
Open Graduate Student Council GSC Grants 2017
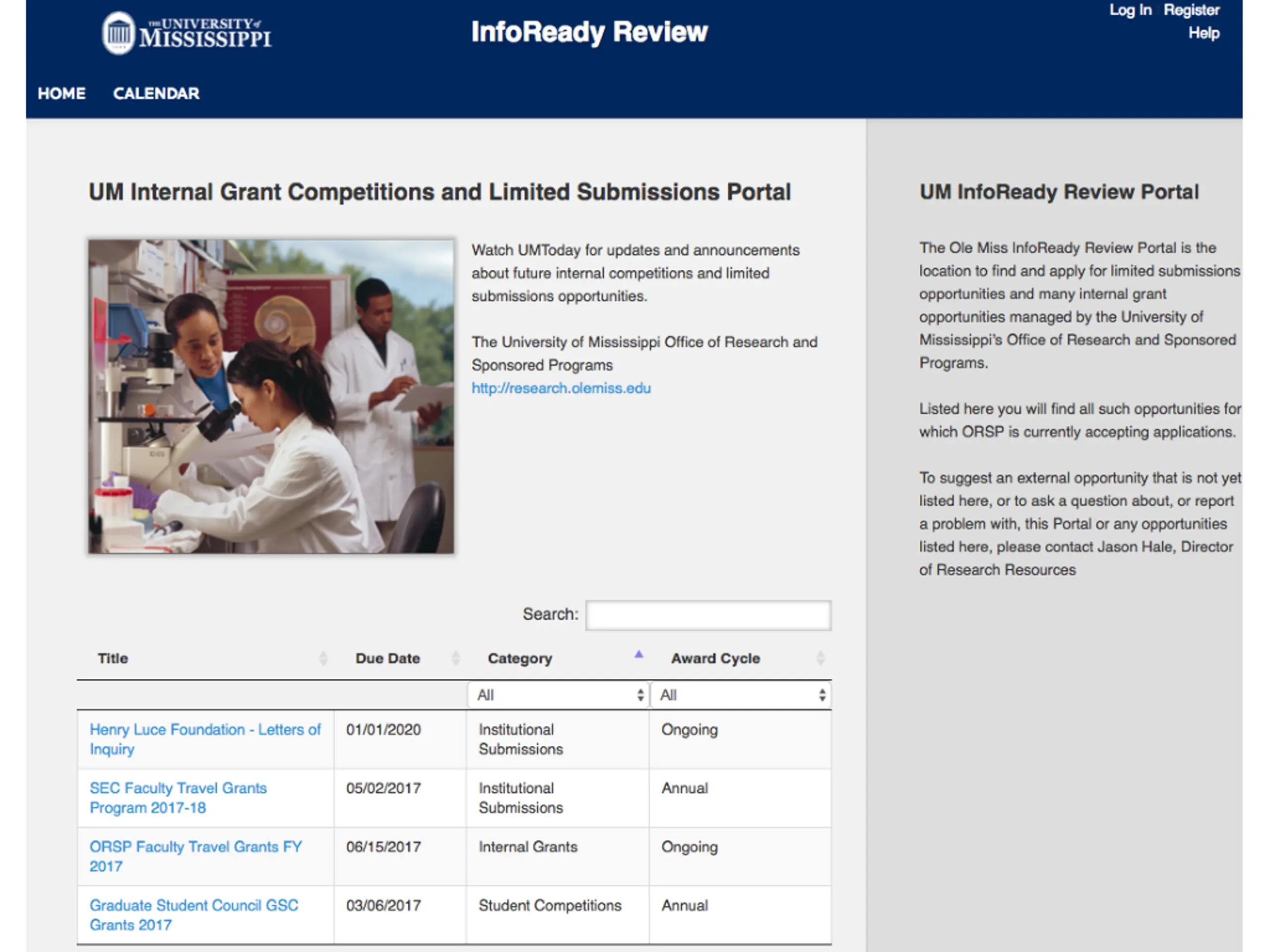point(193,915)
